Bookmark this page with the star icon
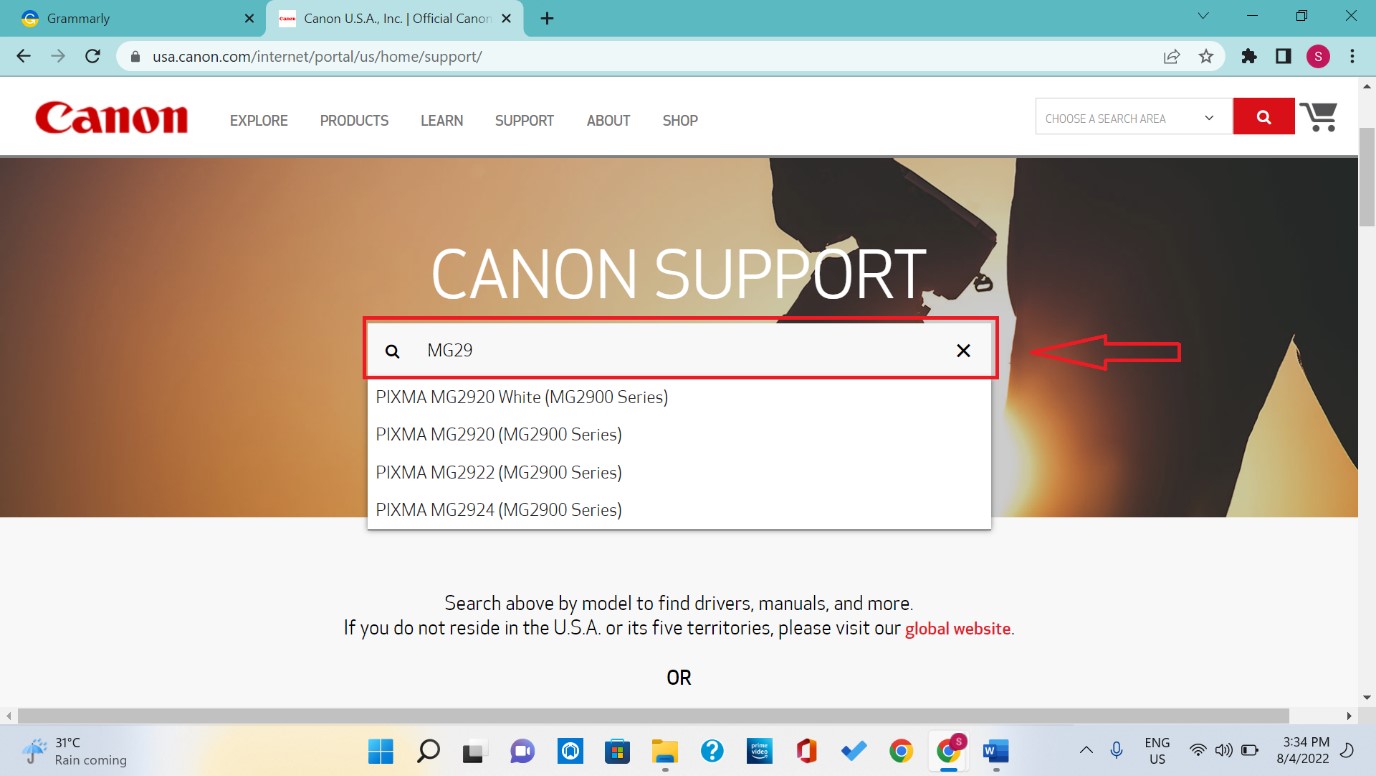This screenshot has width=1376, height=776. (x=1206, y=56)
